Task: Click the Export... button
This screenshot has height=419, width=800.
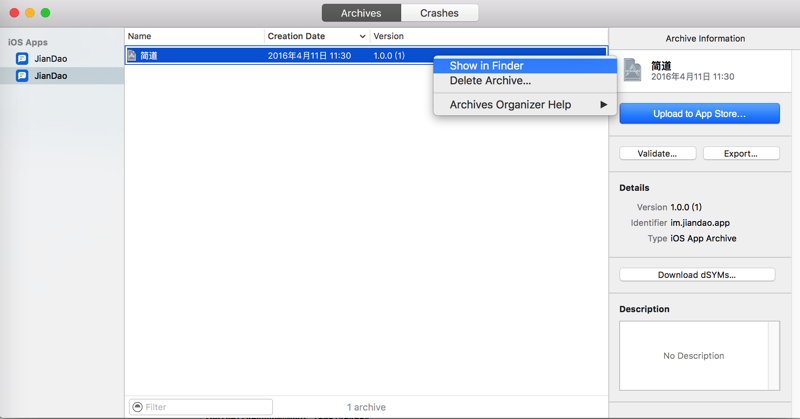Action: (x=741, y=154)
